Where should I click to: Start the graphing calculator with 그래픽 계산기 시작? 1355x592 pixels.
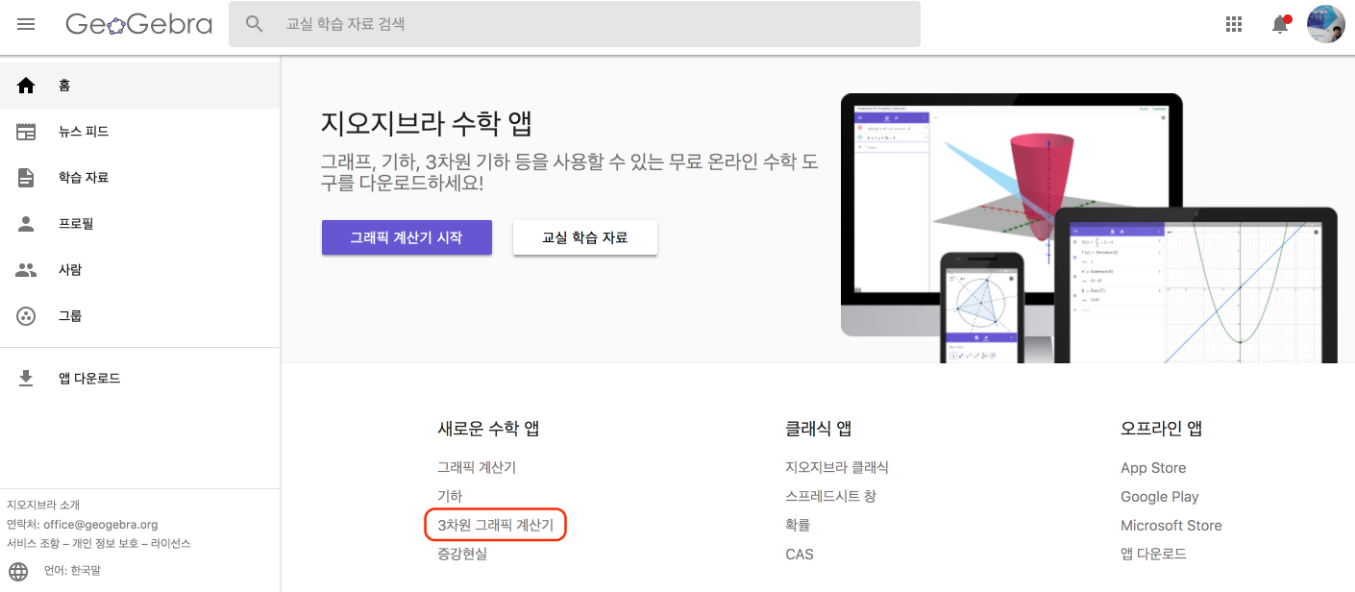(407, 238)
